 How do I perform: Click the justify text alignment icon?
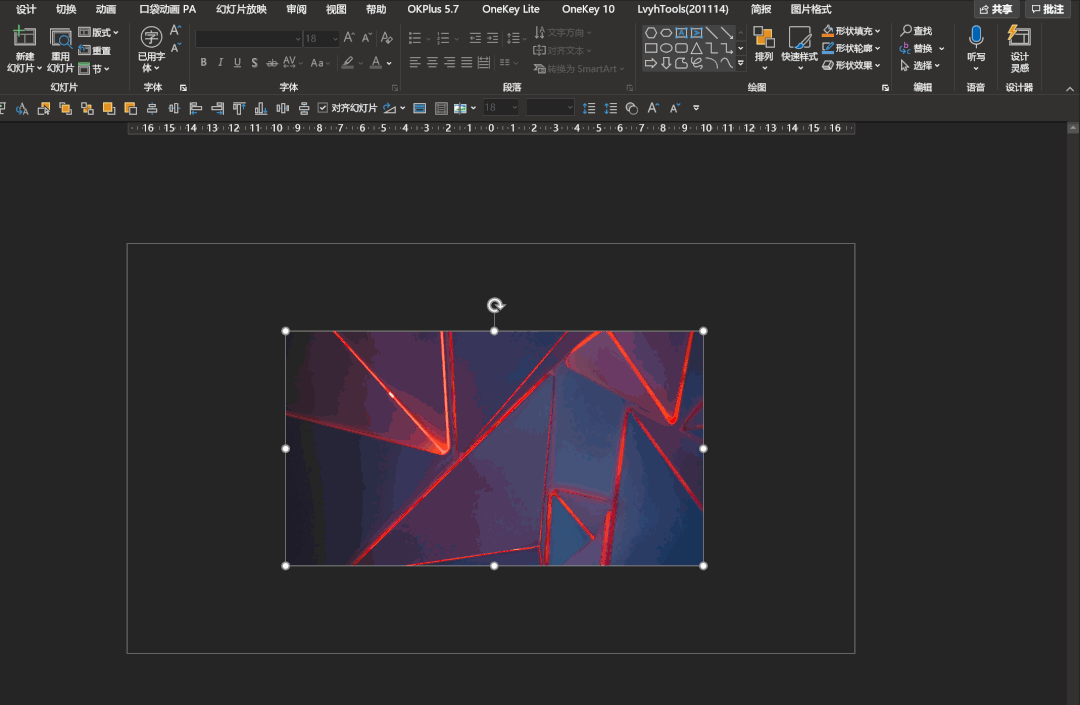click(x=466, y=63)
